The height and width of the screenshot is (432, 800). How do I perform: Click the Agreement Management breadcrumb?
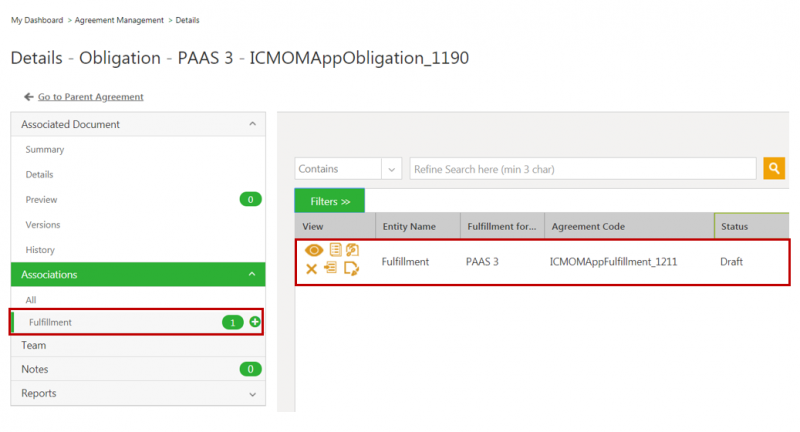pyautogui.click(x=125, y=20)
